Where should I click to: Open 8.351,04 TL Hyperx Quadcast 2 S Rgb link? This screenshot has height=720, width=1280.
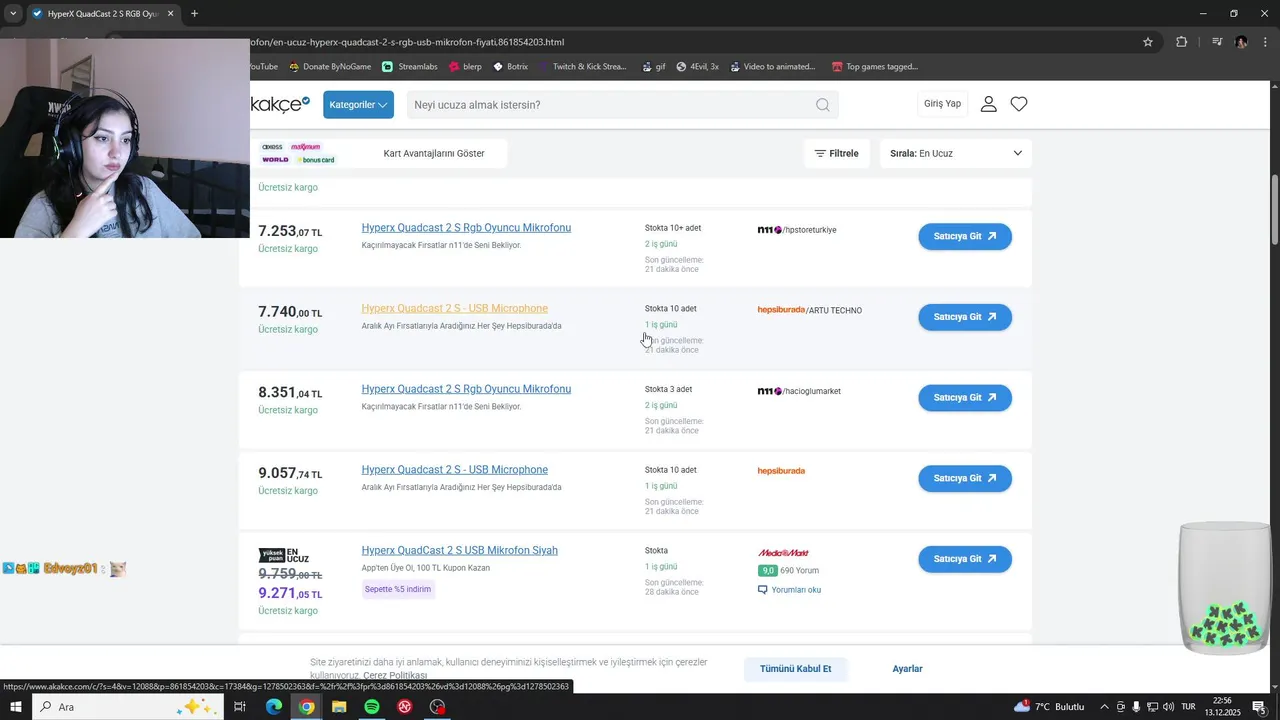(x=466, y=389)
